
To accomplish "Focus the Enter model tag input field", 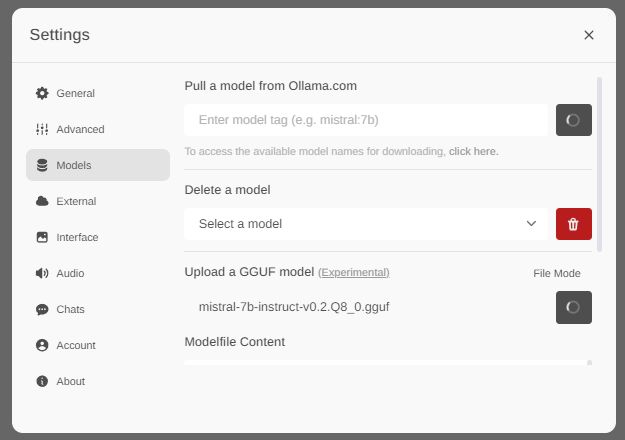I will pyautogui.click(x=366, y=120).
